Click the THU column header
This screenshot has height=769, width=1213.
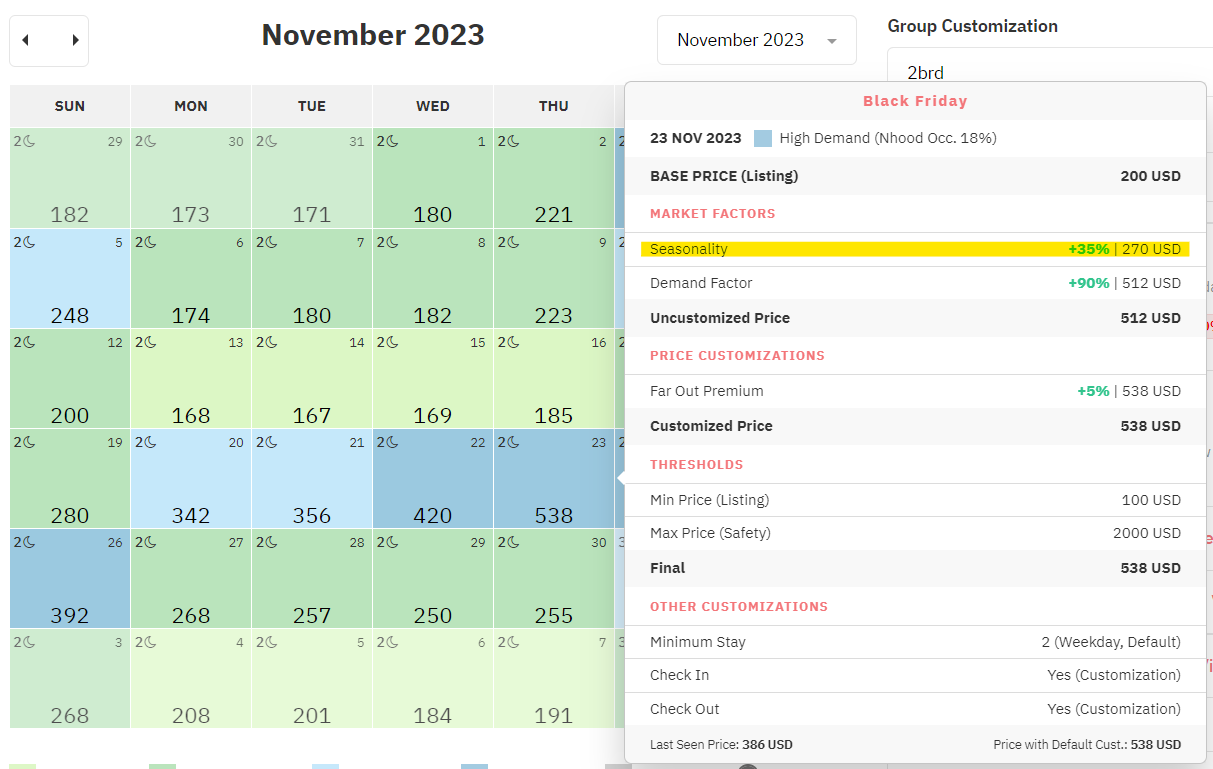pos(553,106)
